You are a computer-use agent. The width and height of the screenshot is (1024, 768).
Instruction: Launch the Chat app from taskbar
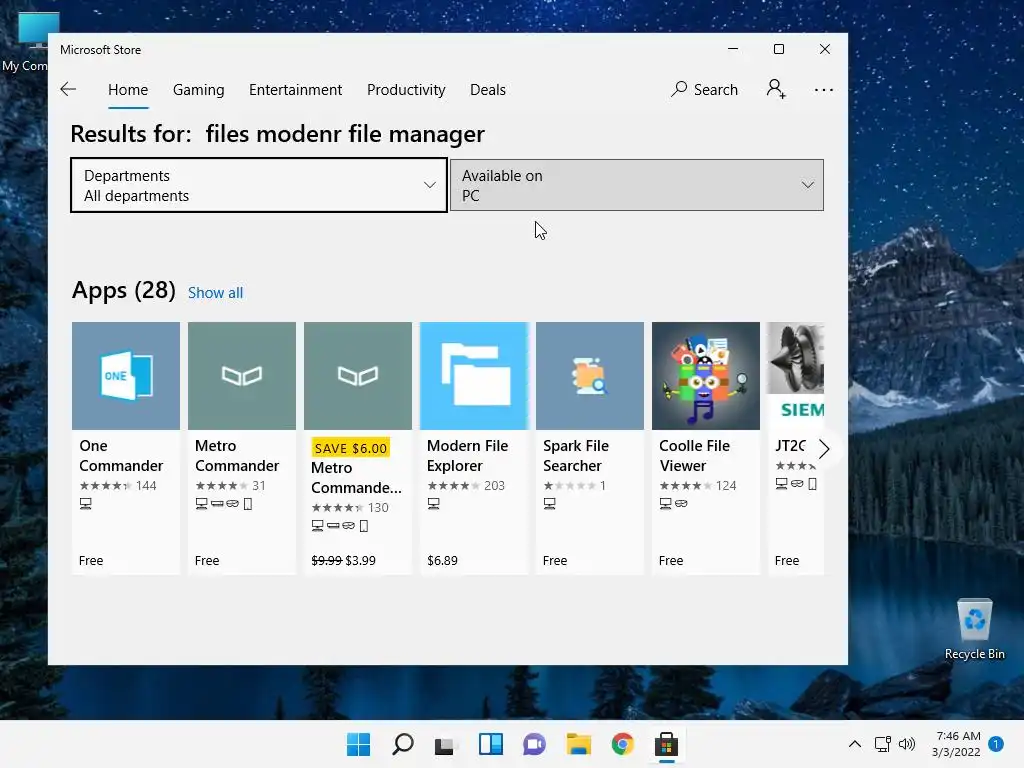534,744
